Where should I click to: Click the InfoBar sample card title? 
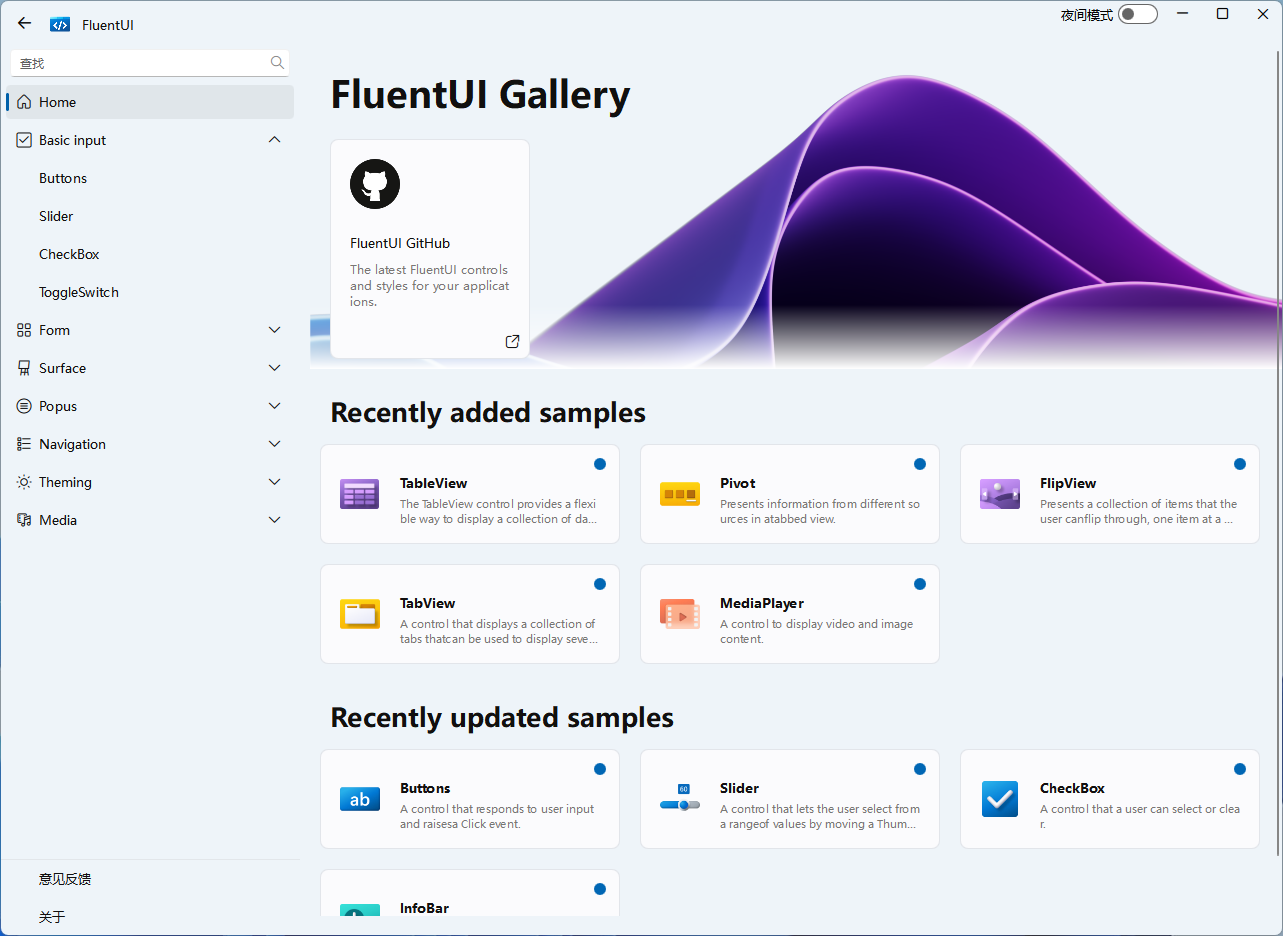[x=424, y=908]
